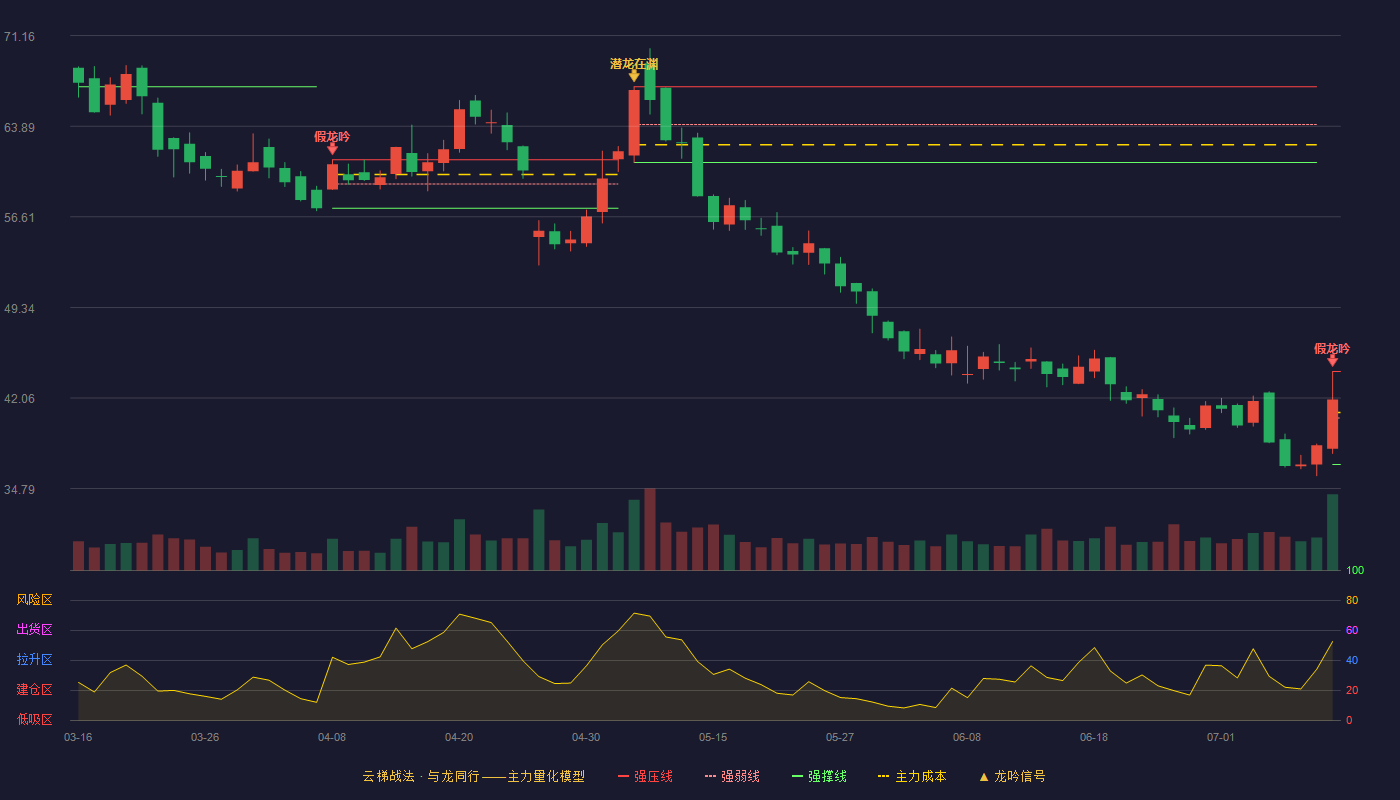The image size is (1400, 800).
Task: Click the 04-08 date label
Action: click(x=332, y=737)
